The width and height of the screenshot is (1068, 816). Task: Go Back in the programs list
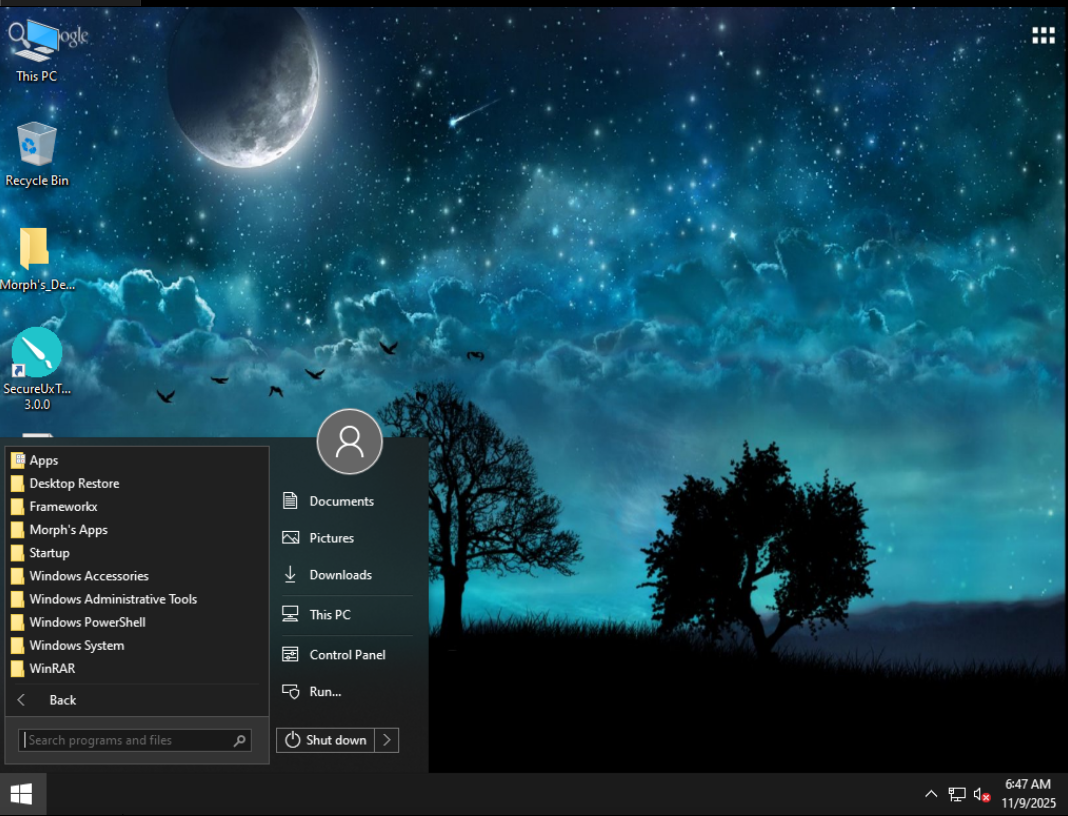pos(62,700)
